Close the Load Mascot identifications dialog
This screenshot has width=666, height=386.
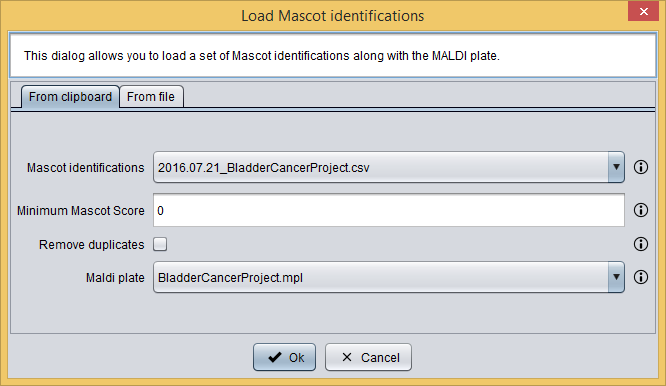pyautogui.click(x=643, y=11)
